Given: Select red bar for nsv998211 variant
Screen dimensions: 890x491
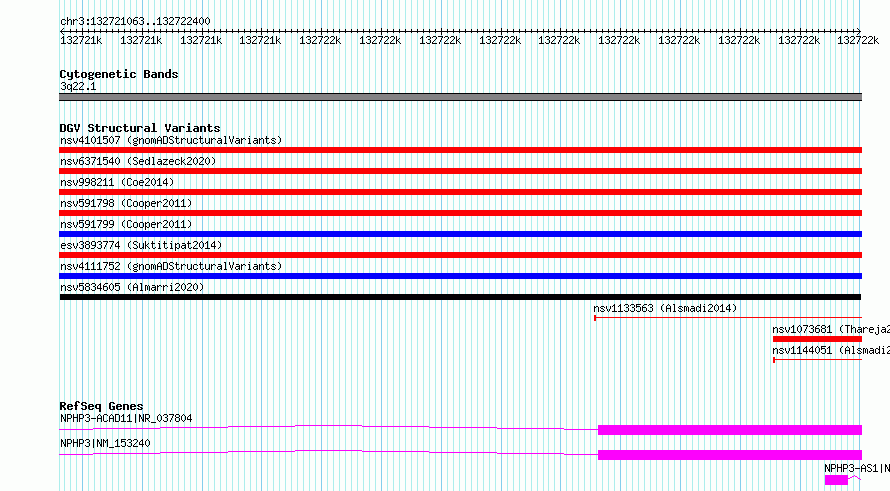Looking at the screenshot, I should pos(460,192).
